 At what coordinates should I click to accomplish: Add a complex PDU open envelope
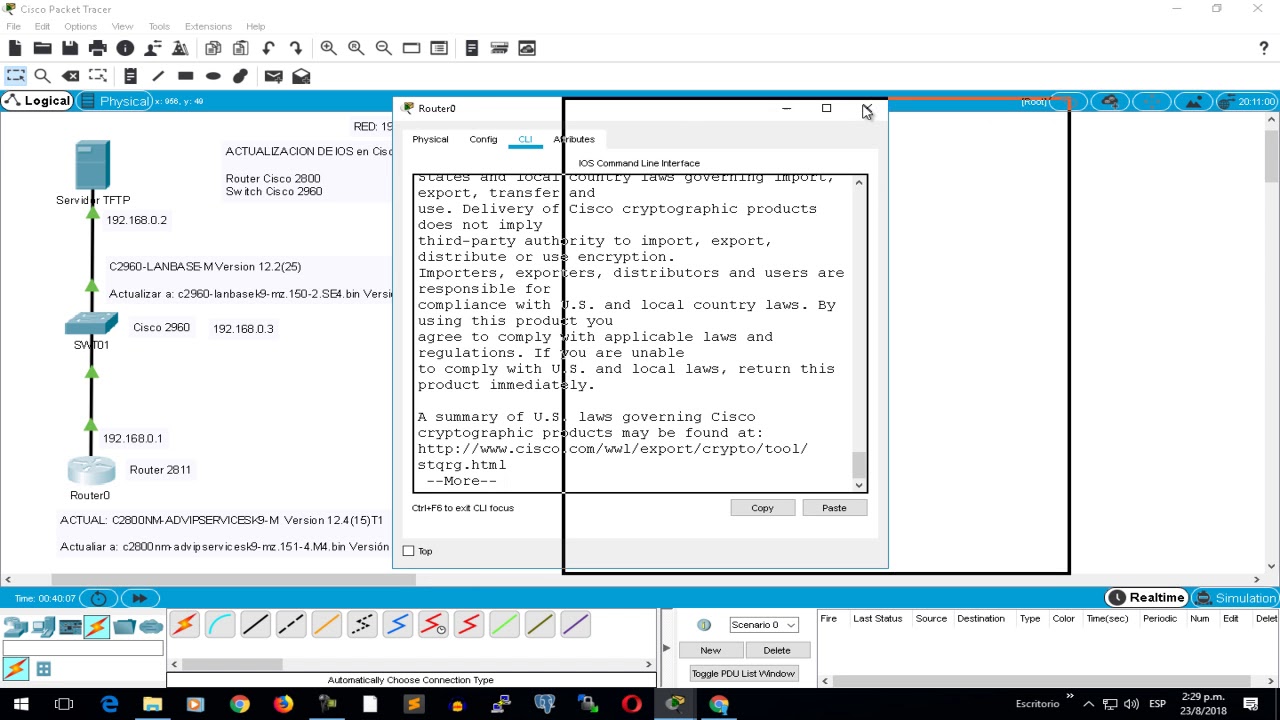[x=301, y=76]
